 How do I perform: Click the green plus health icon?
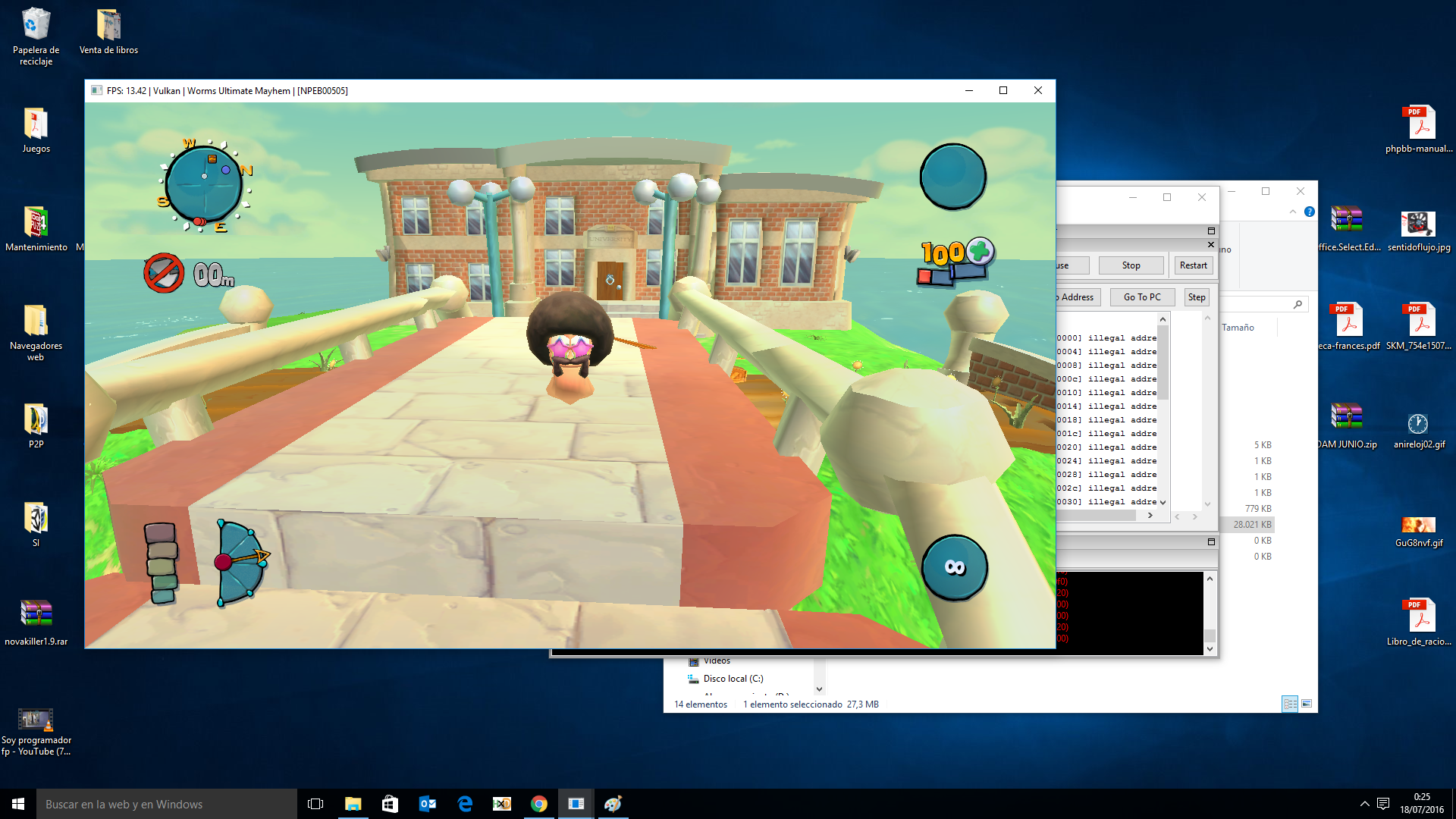[980, 251]
